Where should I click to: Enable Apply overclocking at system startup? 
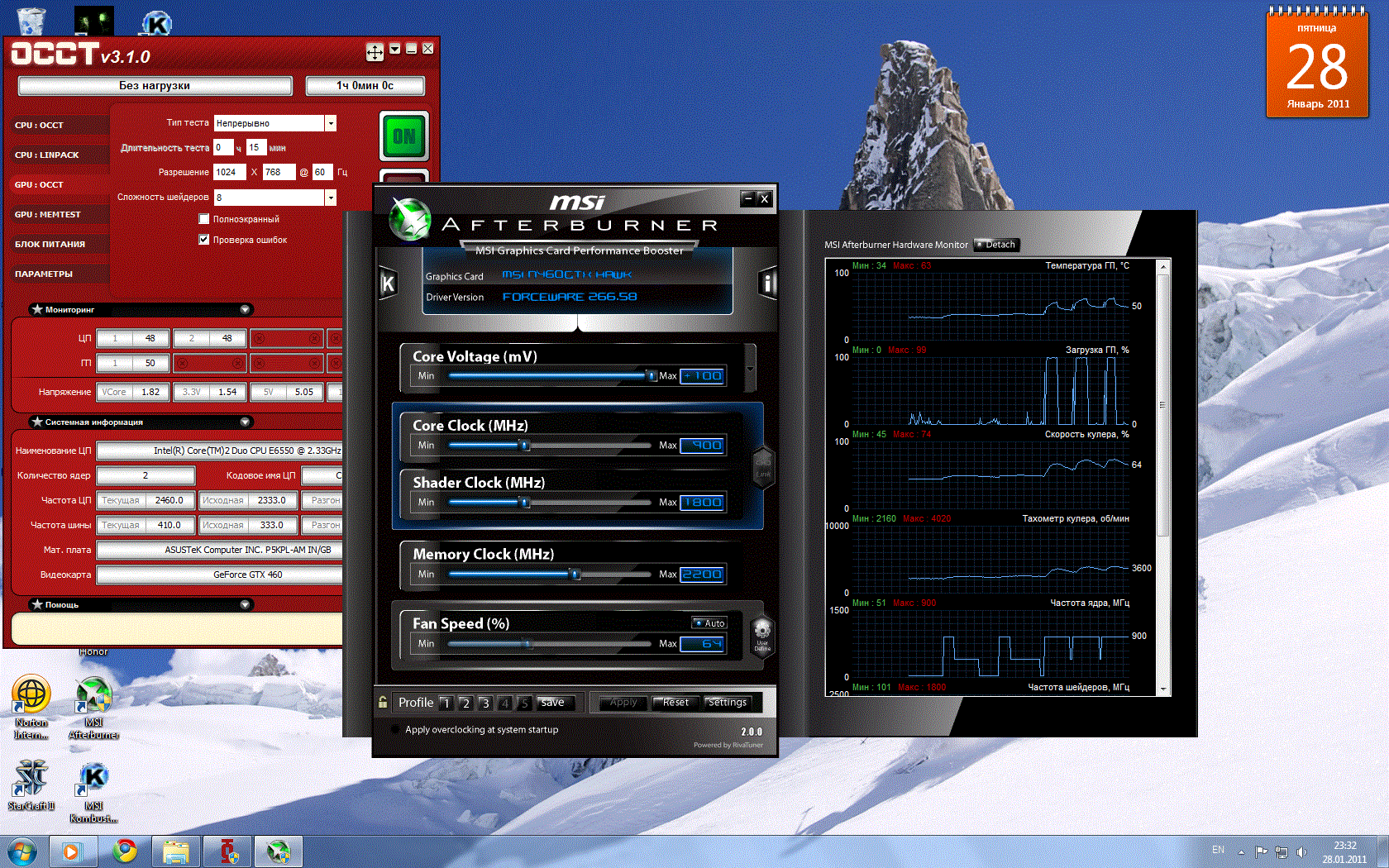point(396,730)
